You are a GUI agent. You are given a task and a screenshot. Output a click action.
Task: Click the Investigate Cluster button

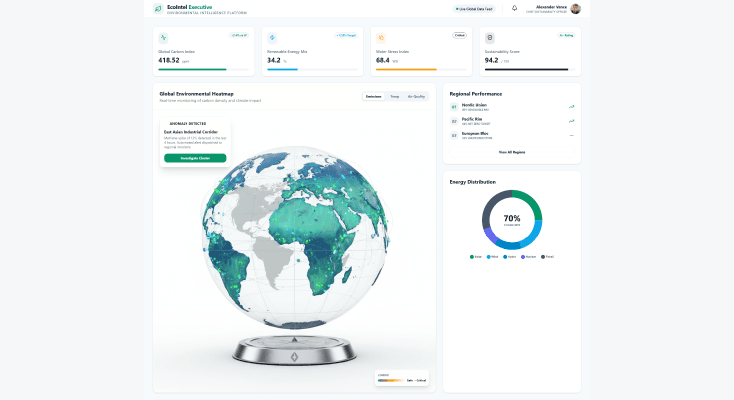pos(195,158)
